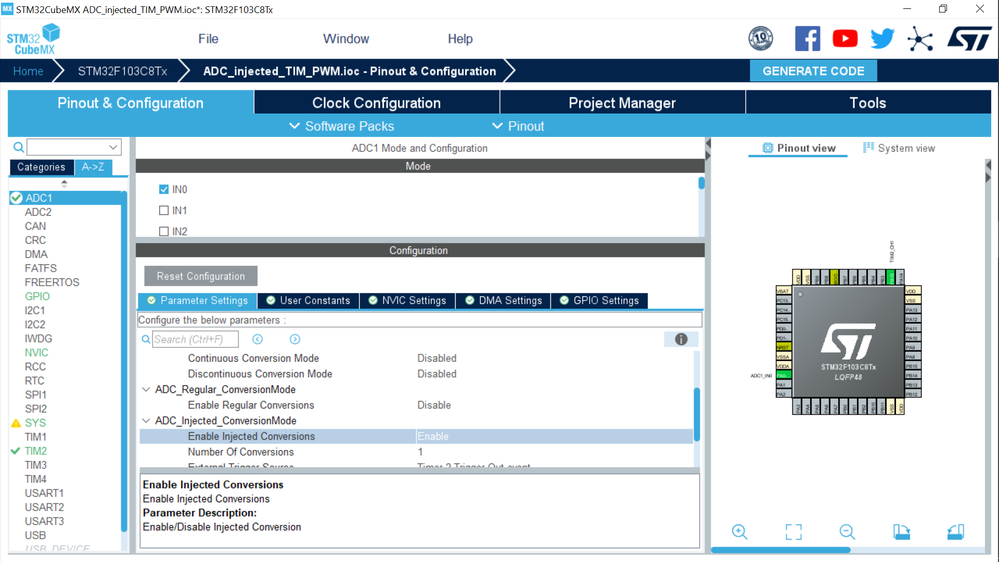Select the Parameter Settings tab
999x562 pixels.
(x=198, y=301)
